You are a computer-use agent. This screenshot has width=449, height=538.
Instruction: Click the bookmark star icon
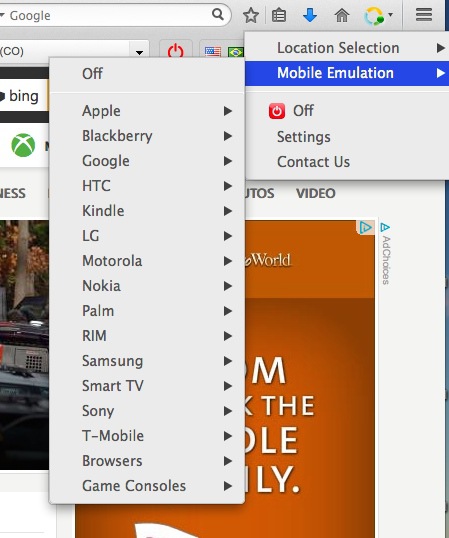[251, 16]
